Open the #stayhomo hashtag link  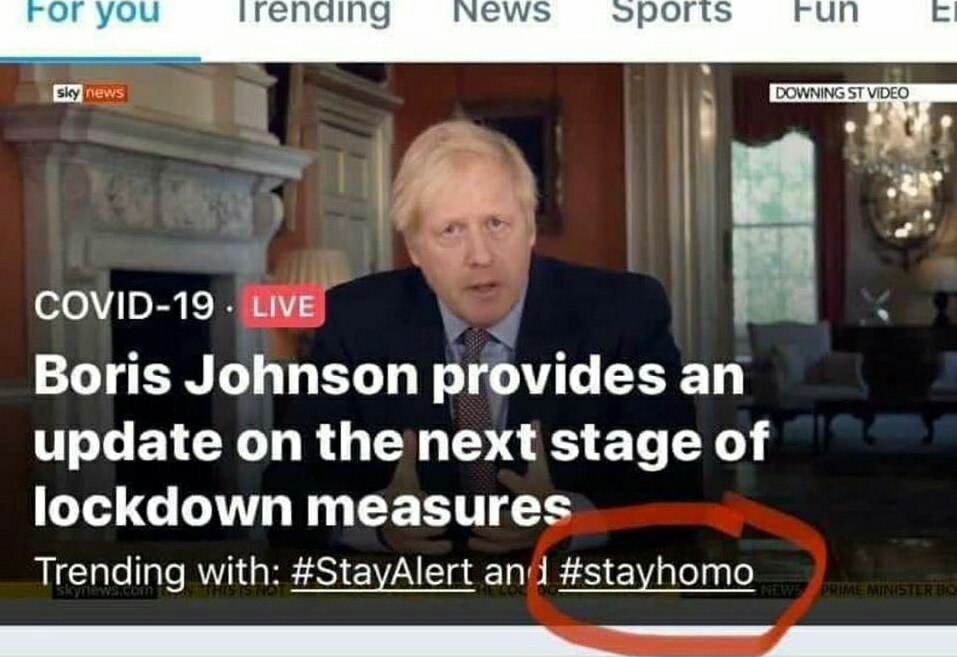pos(656,572)
